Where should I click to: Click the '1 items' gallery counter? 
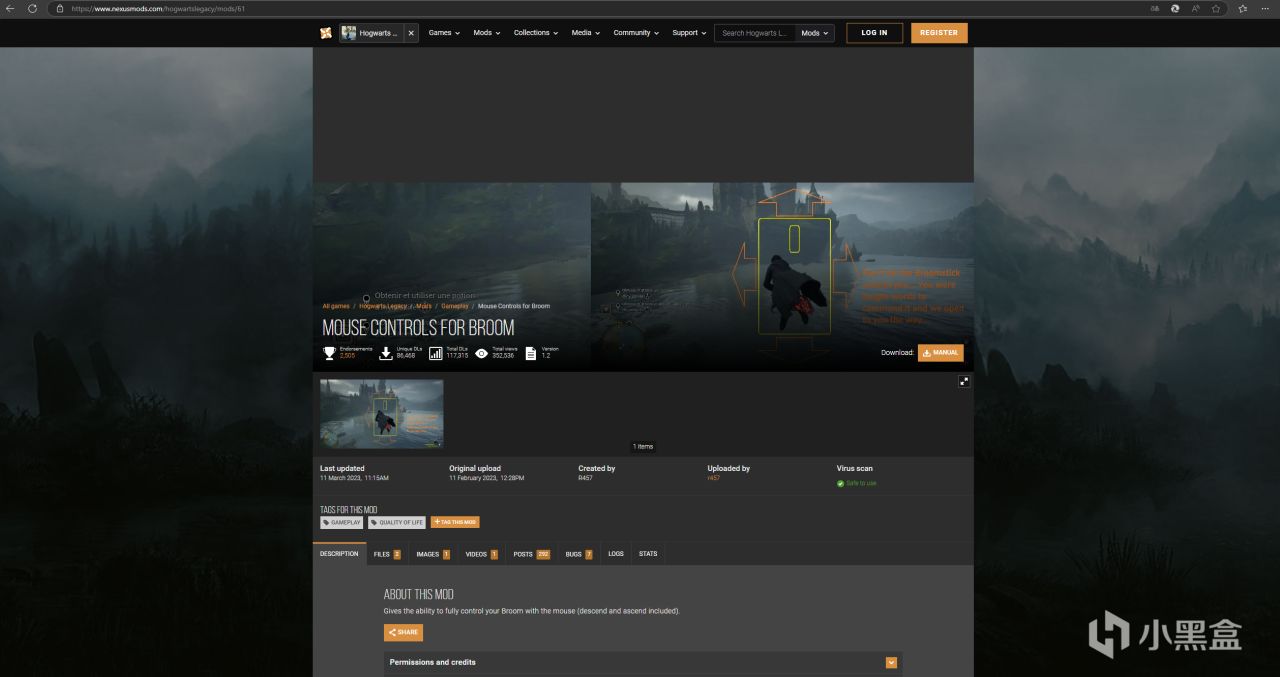(643, 446)
